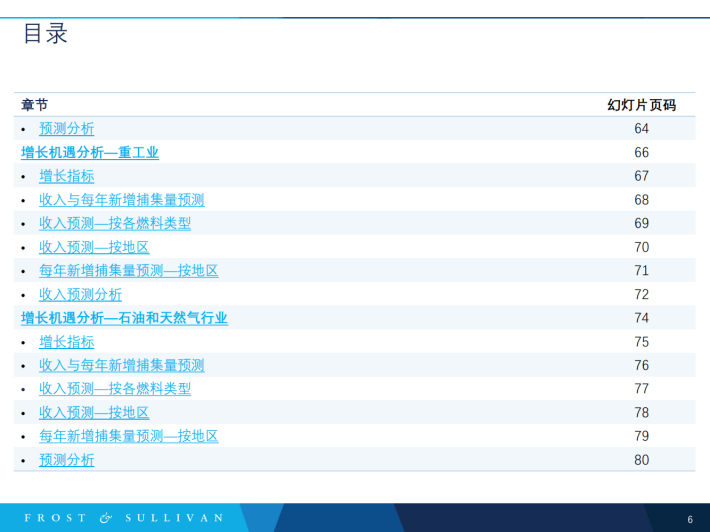Click slide number 6 in the footer
This screenshot has height=532, width=710.
click(690, 519)
